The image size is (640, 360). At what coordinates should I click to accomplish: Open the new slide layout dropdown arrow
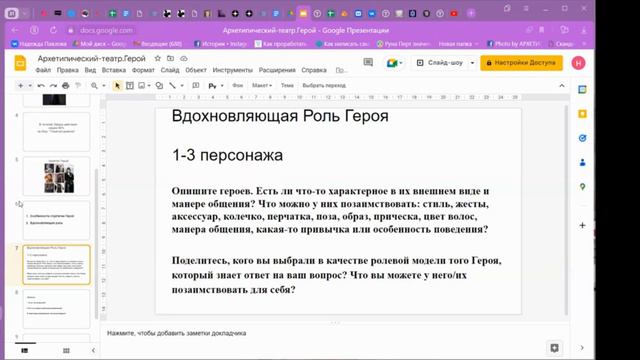coord(30,86)
